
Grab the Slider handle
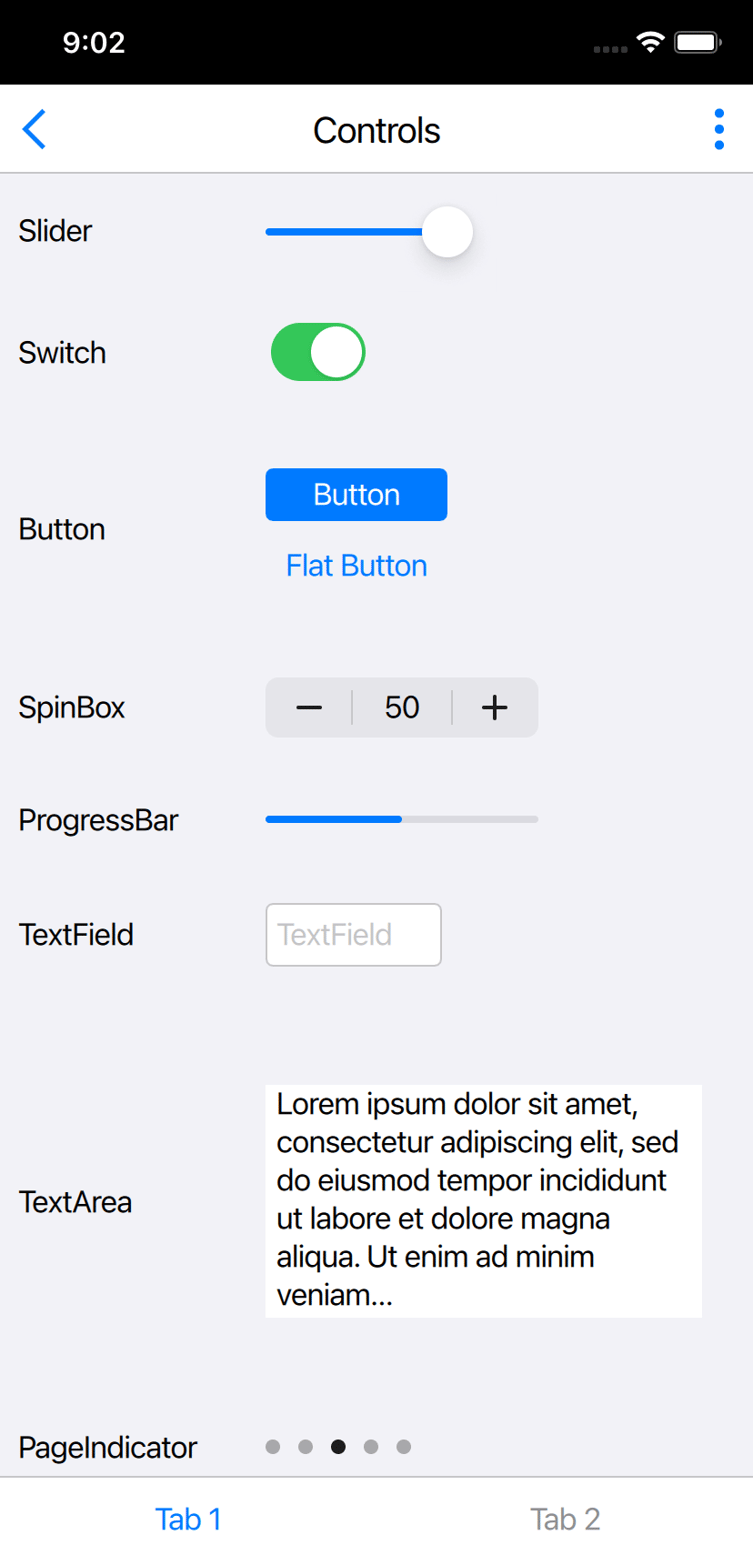(x=447, y=231)
